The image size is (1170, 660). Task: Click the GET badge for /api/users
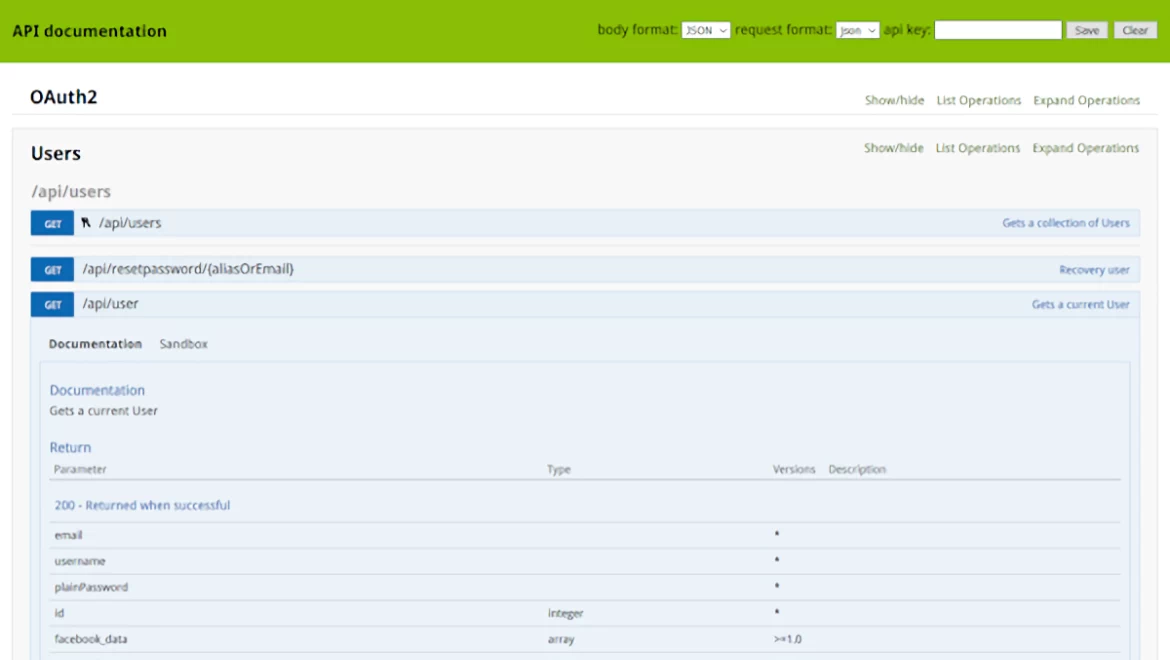pyautogui.click(x=52, y=223)
